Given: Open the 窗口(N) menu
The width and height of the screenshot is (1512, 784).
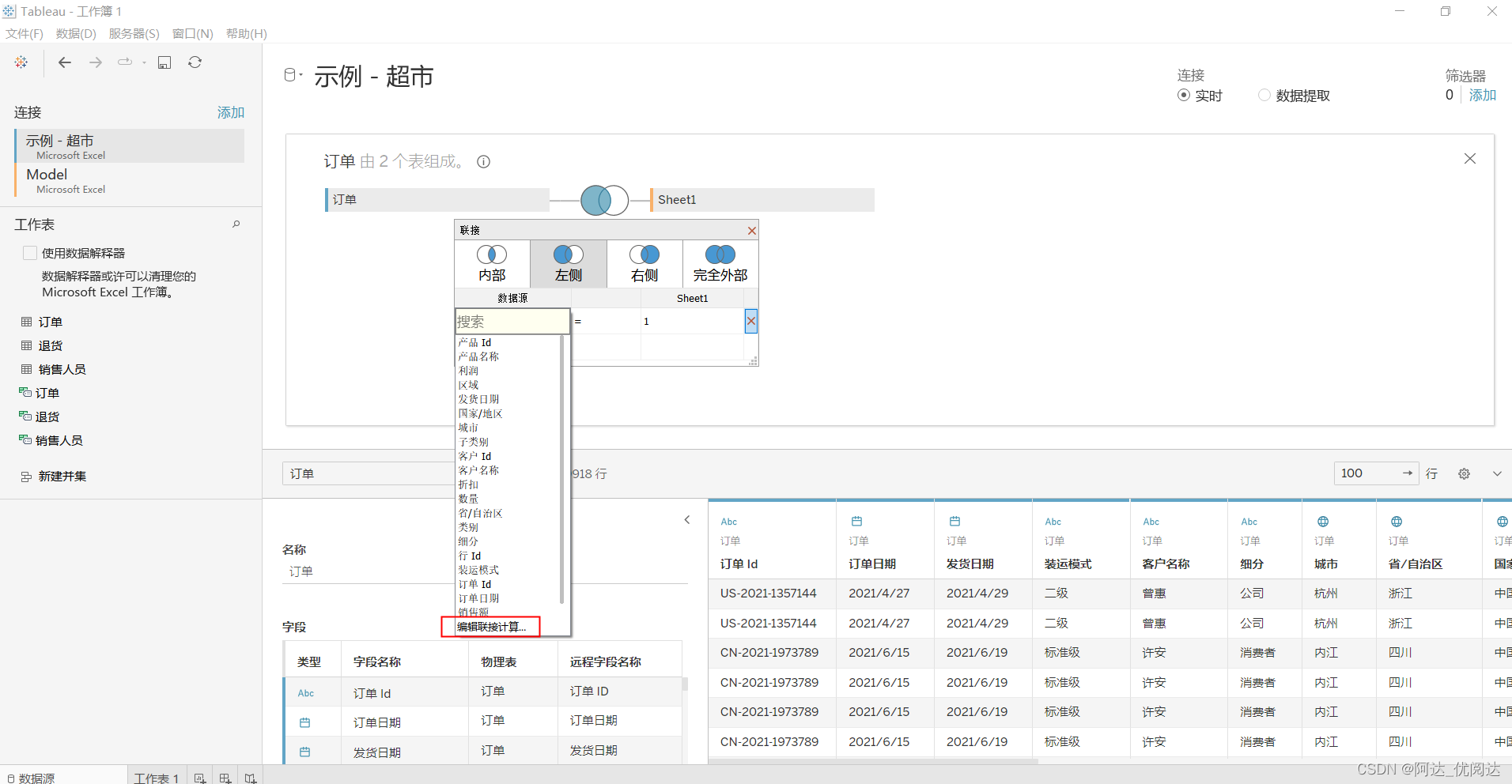Looking at the screenshot, I should tap(193, 33).
